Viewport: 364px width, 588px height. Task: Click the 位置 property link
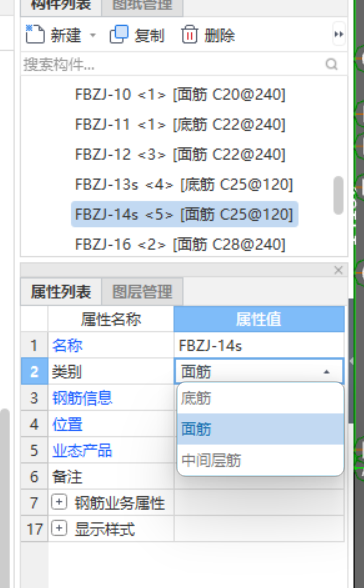(x=67, y=424)
